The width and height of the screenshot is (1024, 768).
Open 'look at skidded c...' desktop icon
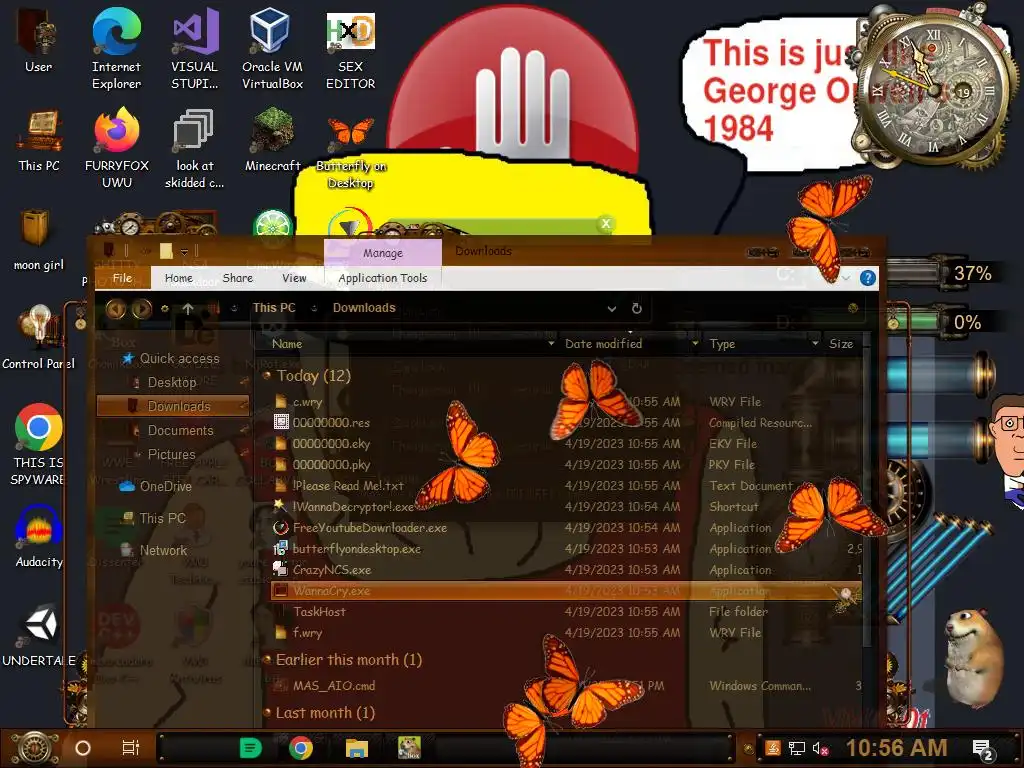[195, 149]
